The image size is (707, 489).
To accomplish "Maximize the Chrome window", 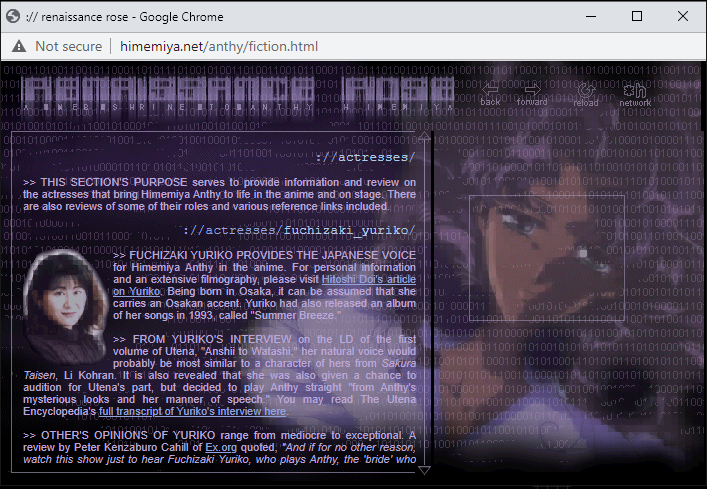I will coord(637,16).
